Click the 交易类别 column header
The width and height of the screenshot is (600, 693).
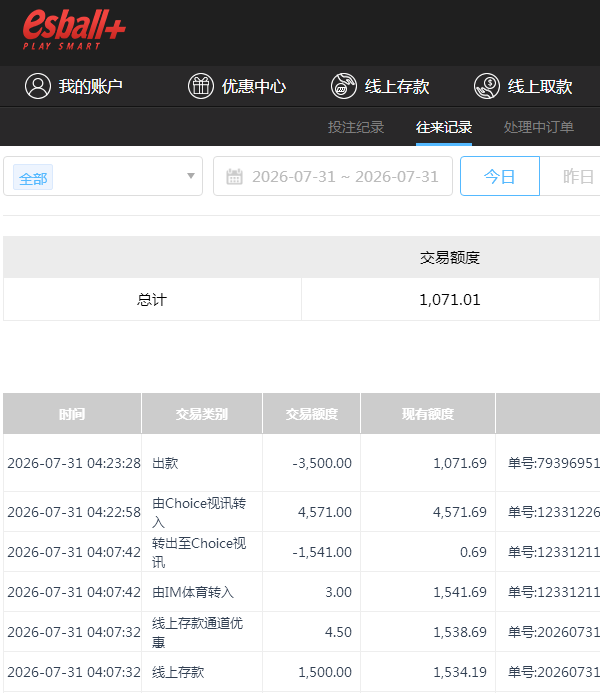pos(202,414)
